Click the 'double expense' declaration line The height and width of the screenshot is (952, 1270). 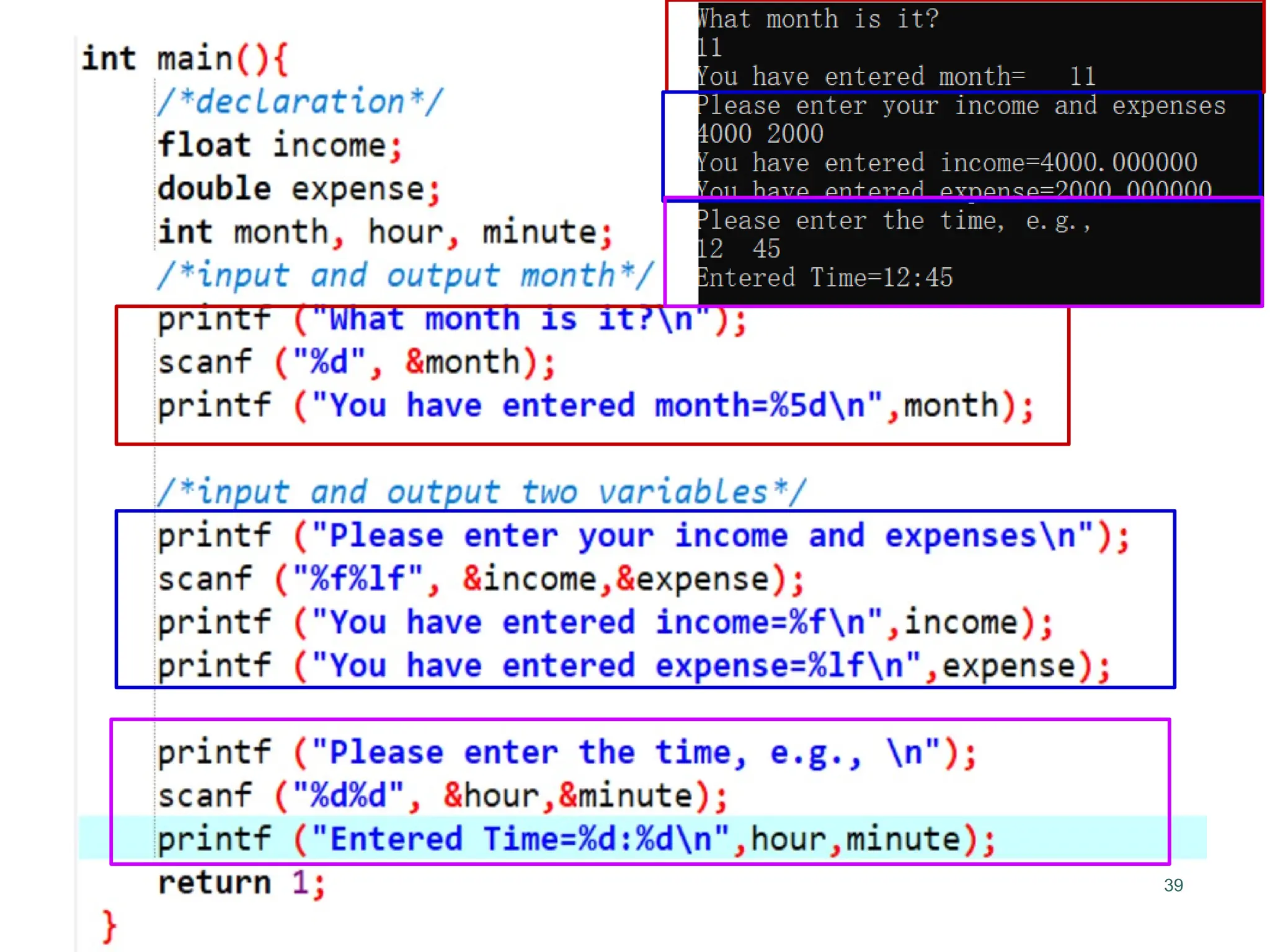(x=298, y=190)
